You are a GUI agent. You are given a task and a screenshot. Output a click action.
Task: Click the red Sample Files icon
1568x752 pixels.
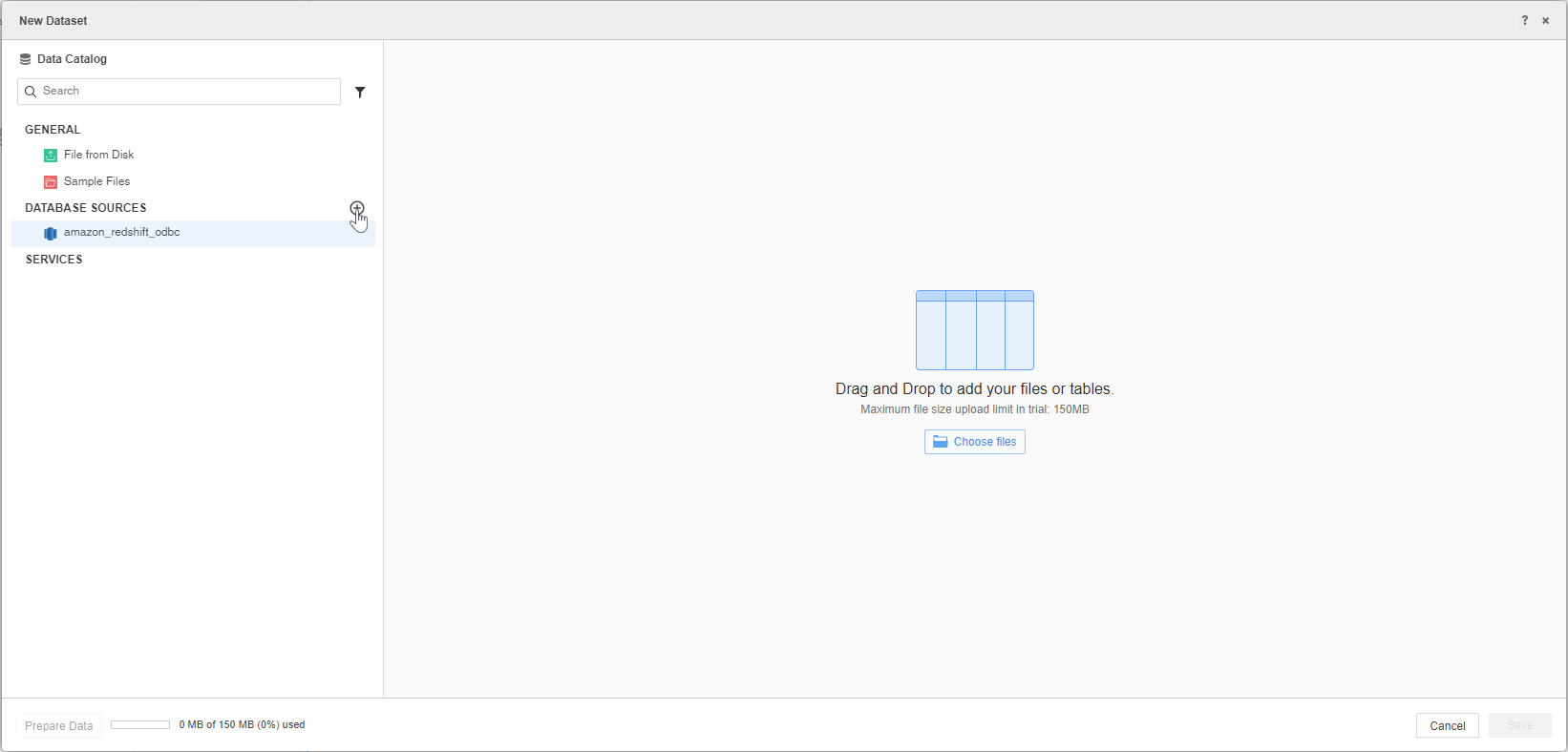click(51, 182)
